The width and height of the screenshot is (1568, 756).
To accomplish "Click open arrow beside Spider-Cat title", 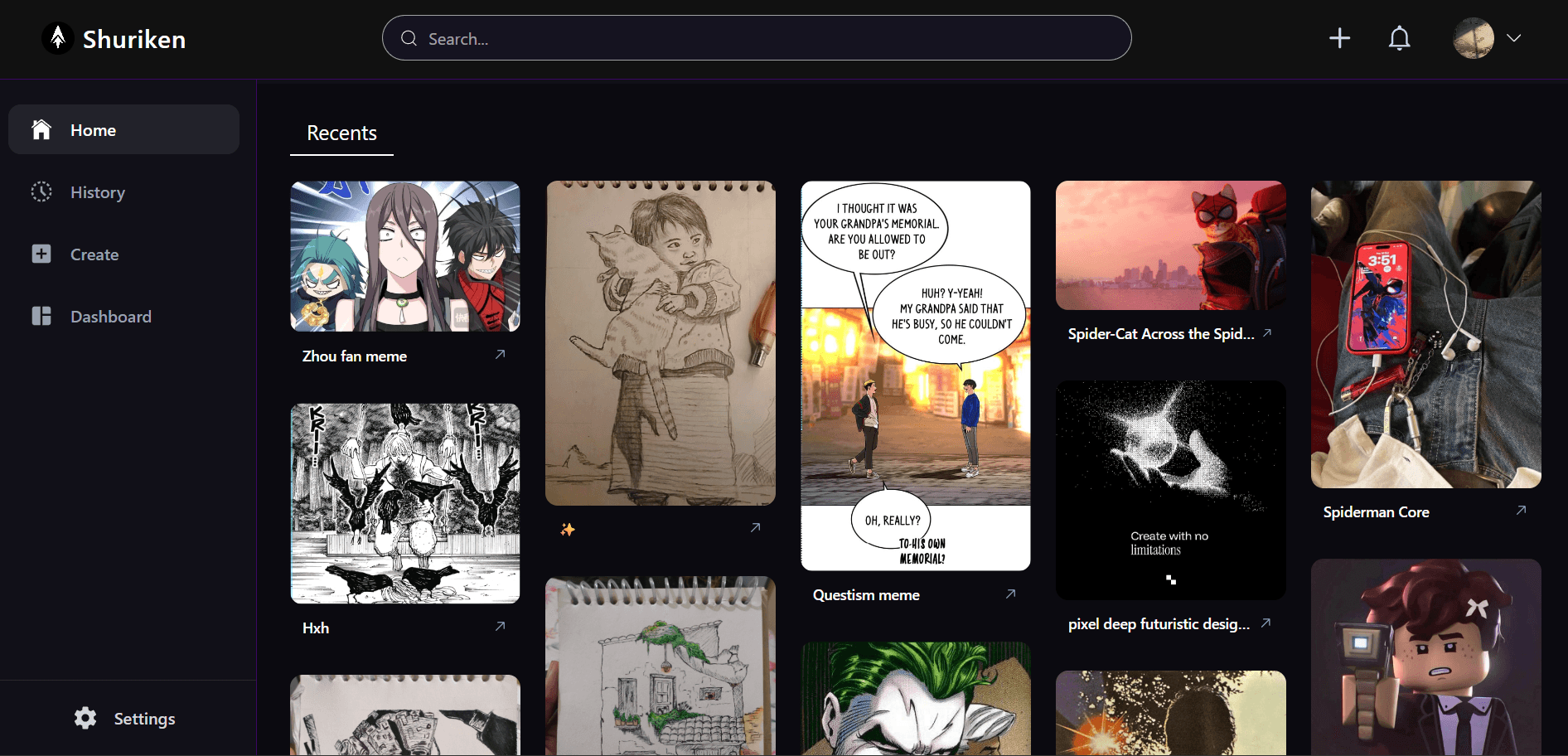I will (x=1267, y=333).
